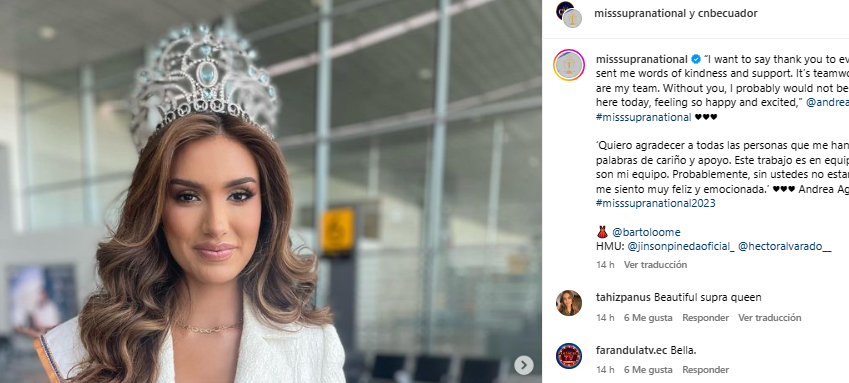Click the verified badge beside misssupranational
This screenshot has width=849, height=383.
pyautogui.click(x=696, y=59)
